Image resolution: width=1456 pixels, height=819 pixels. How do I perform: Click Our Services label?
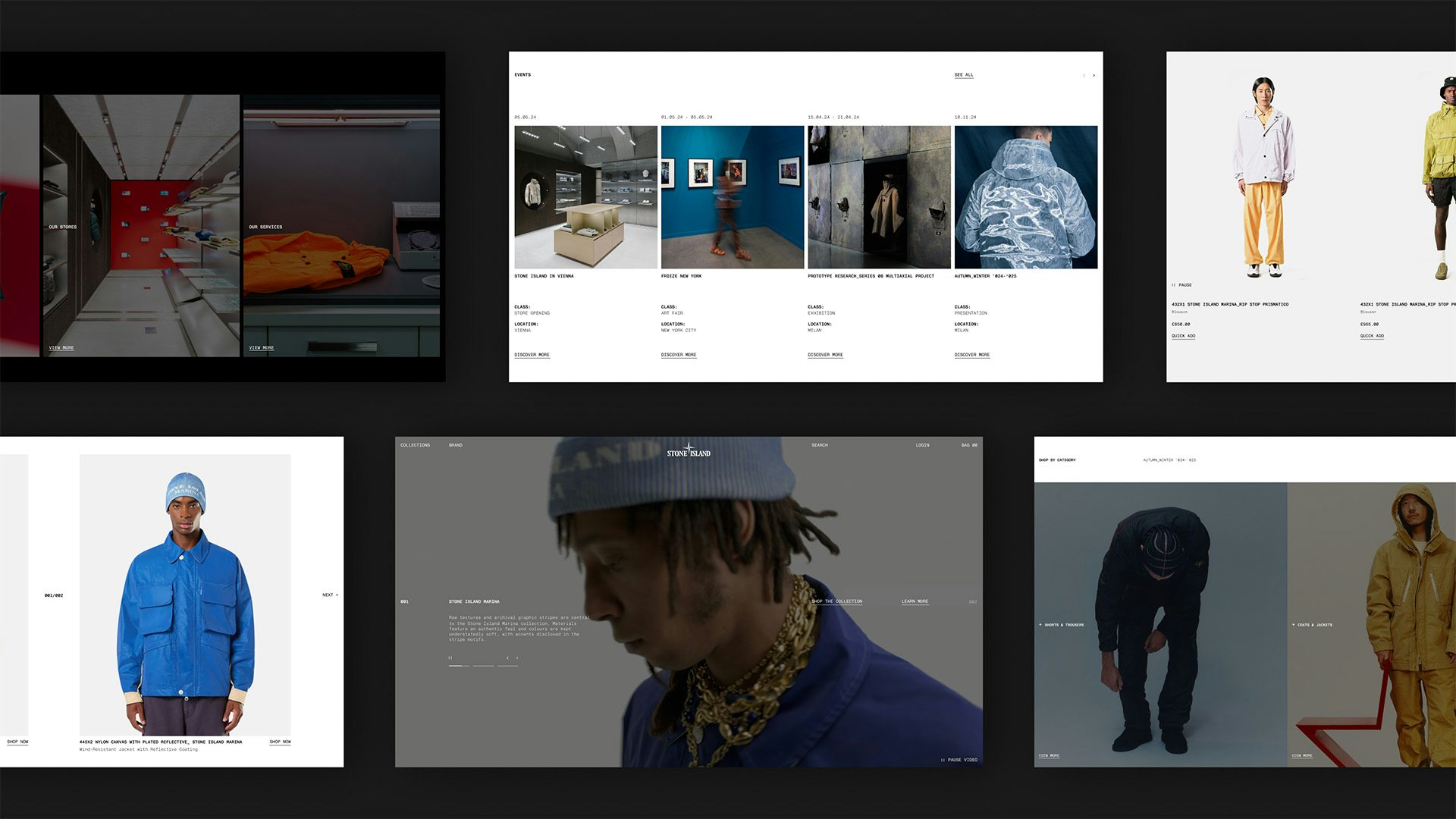point(265,227)
